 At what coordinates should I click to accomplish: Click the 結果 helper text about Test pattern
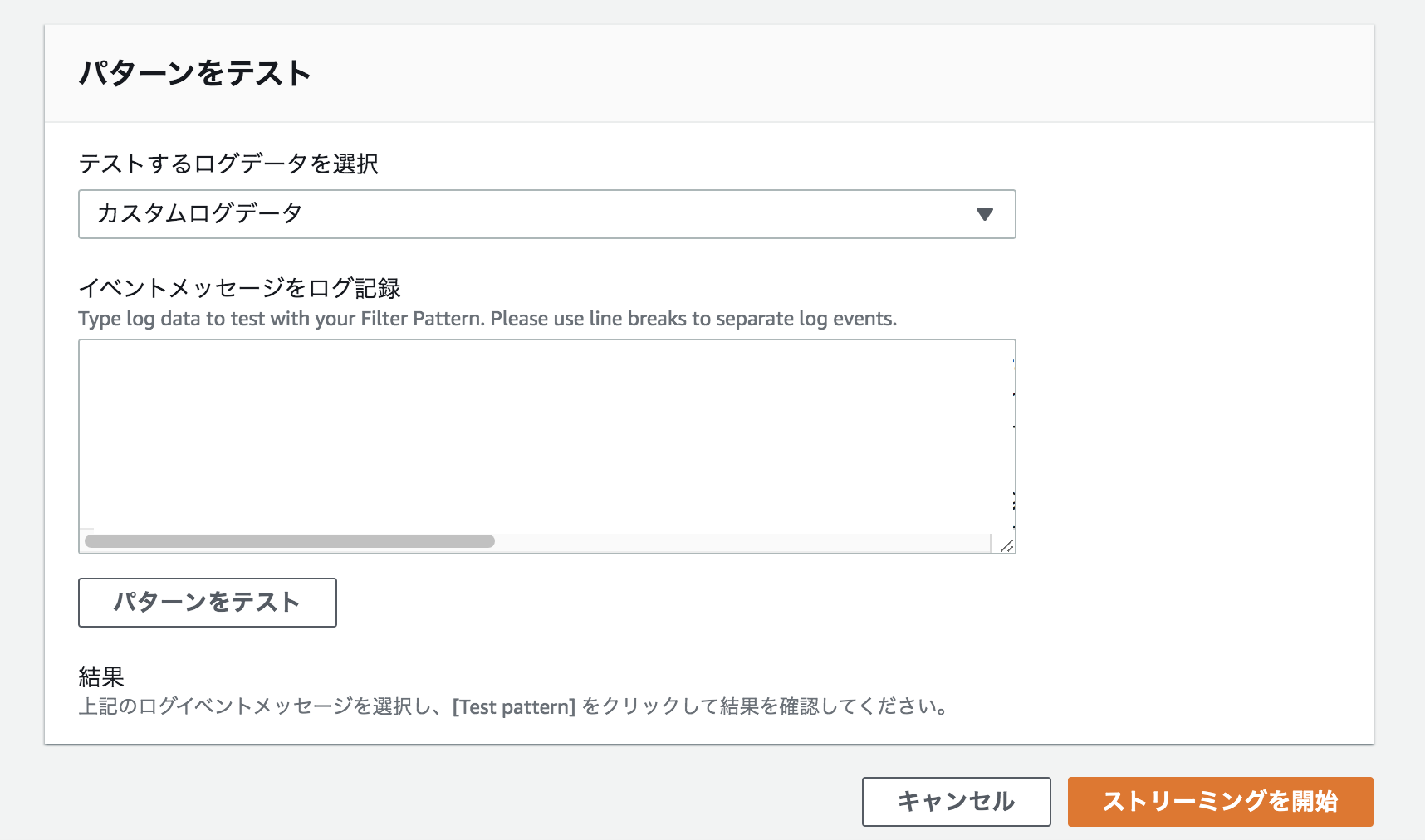[512, 708]
